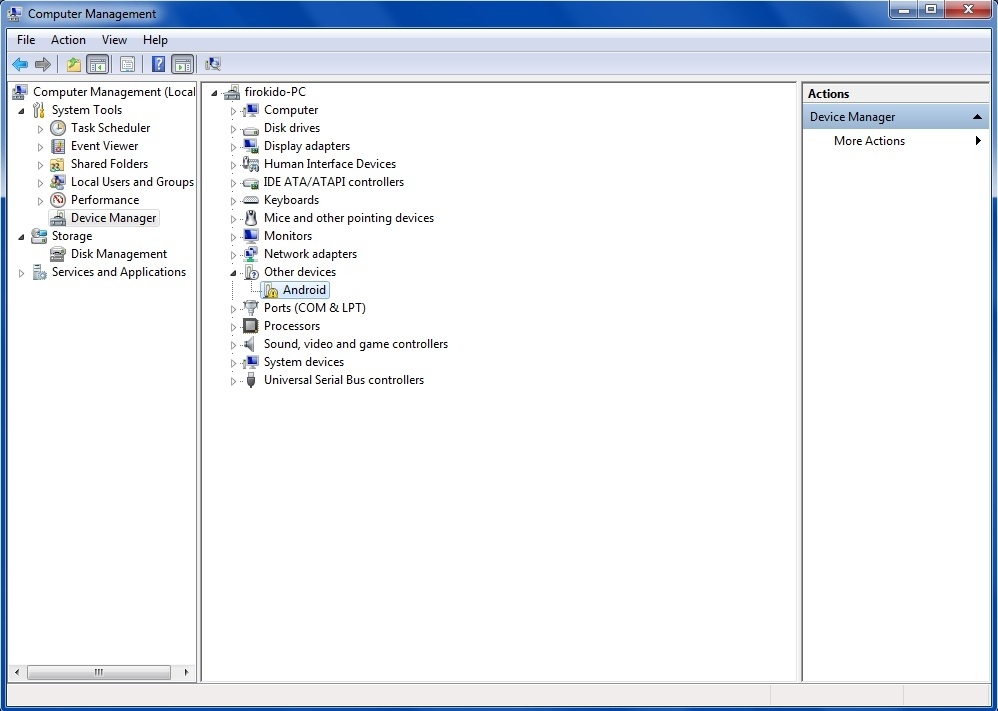The height and width of the screenshot is (711, 998).
Task: Collapse the System Tools node
Action: point(21,111)
